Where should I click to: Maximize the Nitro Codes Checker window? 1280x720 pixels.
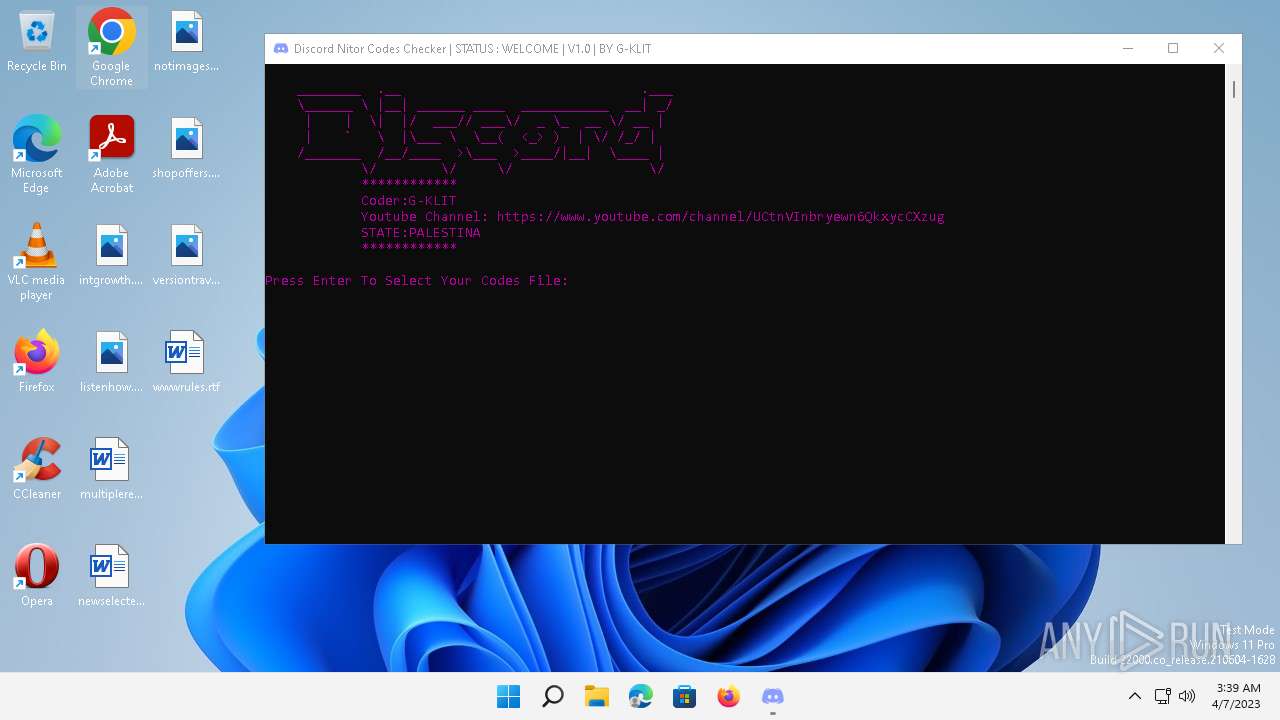tap(1173, 48)
